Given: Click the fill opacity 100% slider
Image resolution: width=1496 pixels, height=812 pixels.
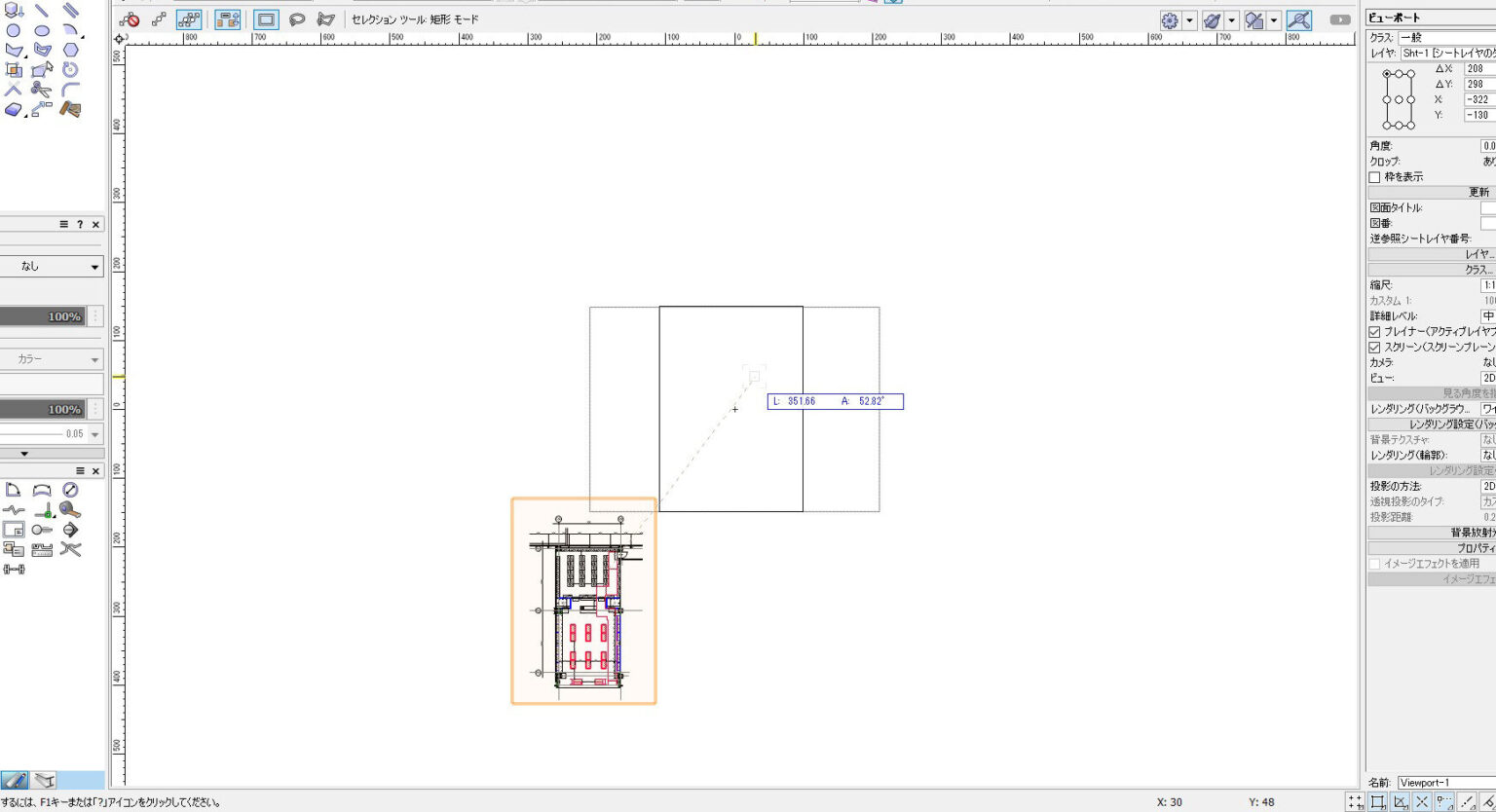Looking at the screenshot, I should tap(44, 316).
